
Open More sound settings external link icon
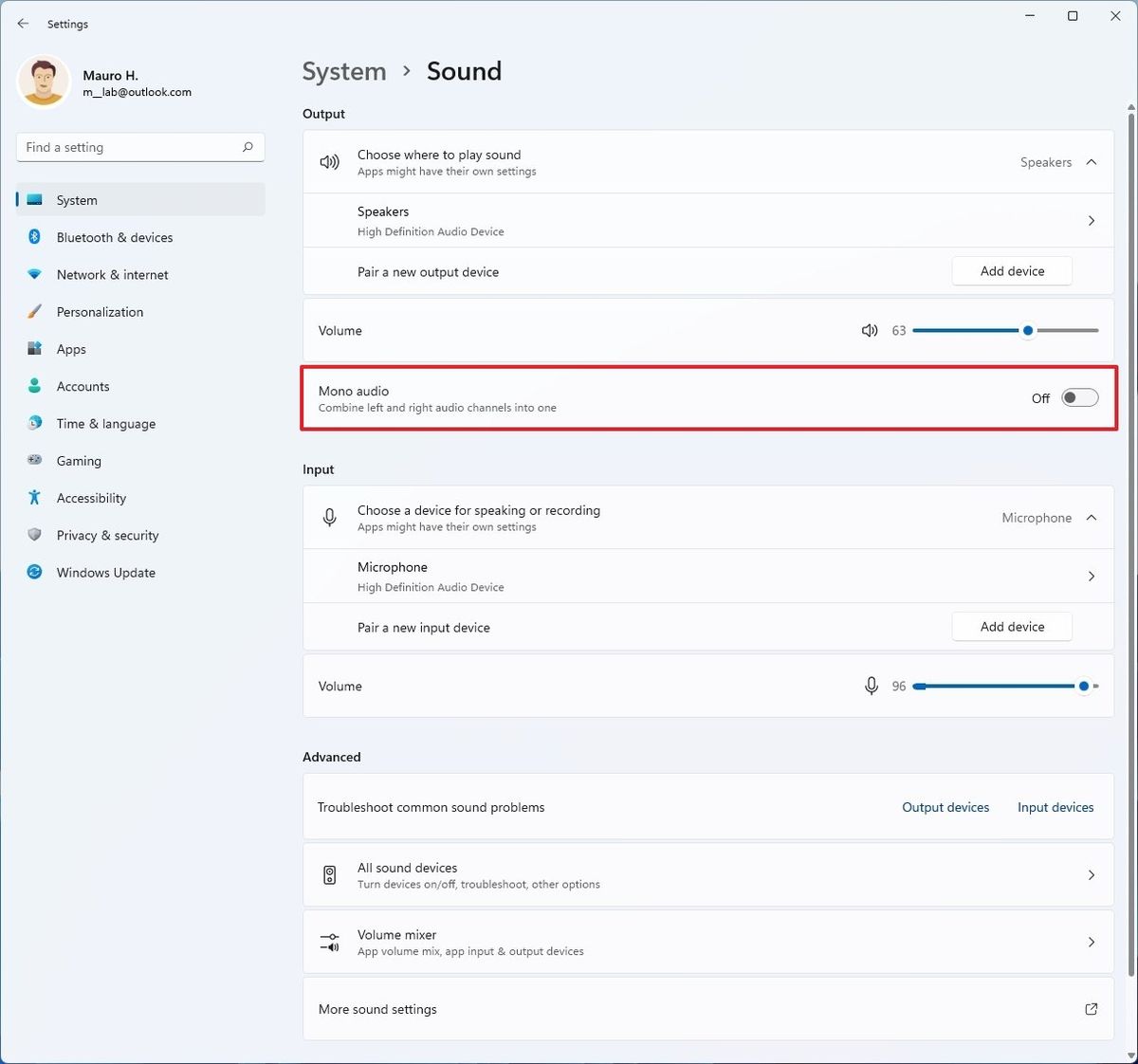point(1091,1009)
